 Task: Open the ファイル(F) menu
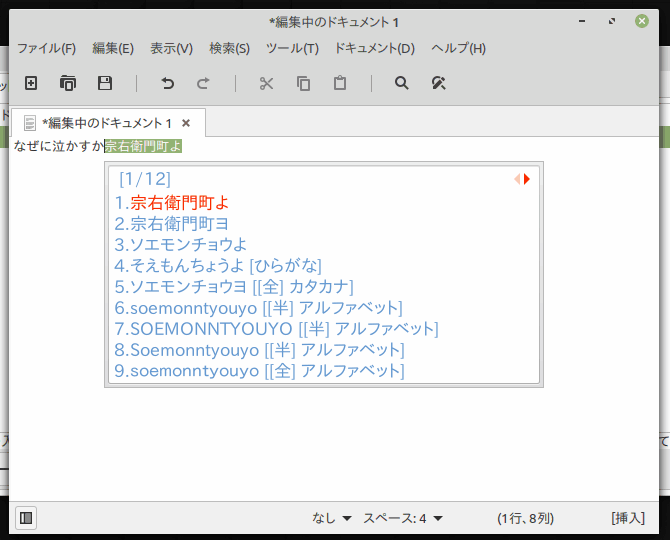(x=47, y=48)
